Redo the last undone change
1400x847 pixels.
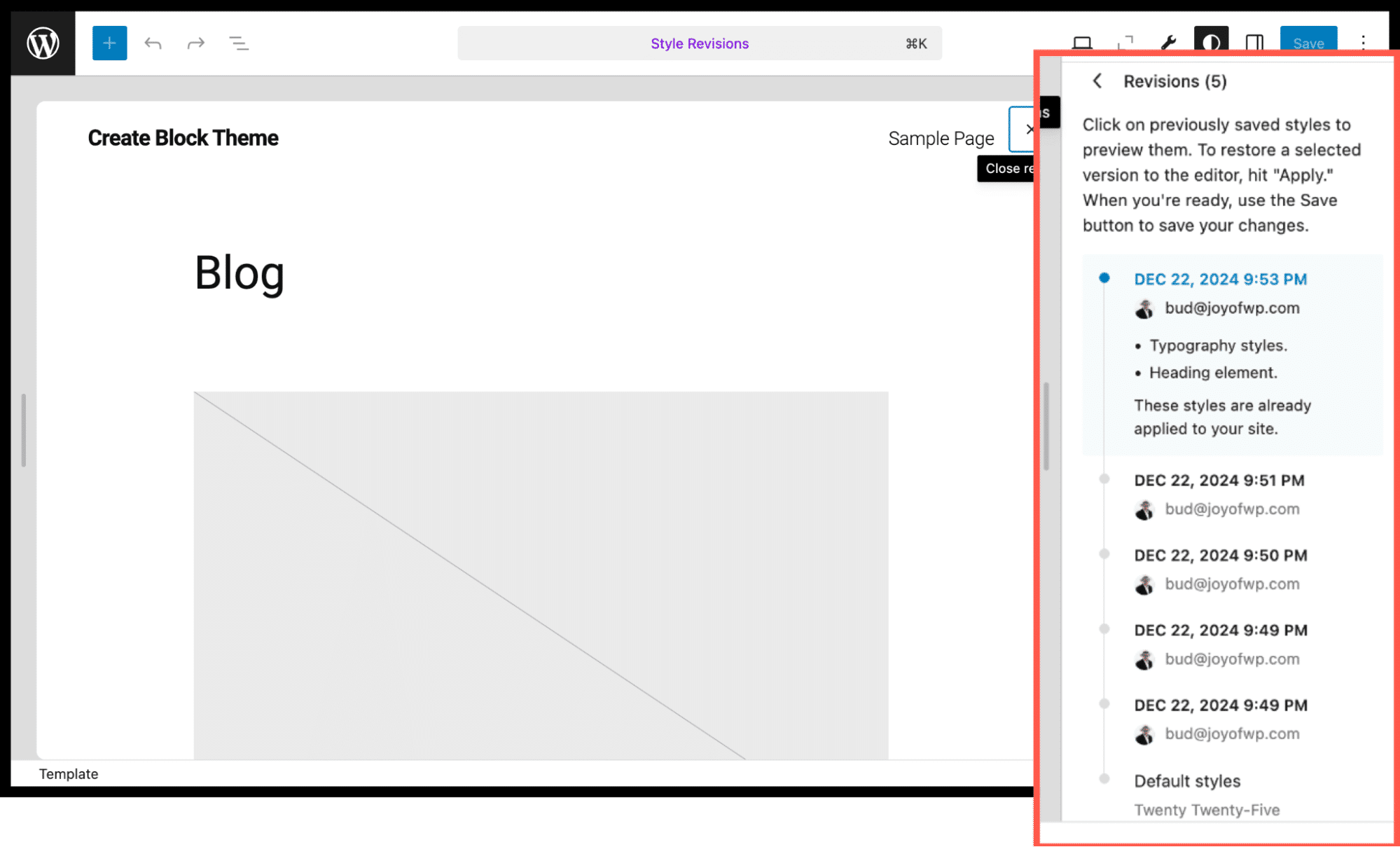195,43
